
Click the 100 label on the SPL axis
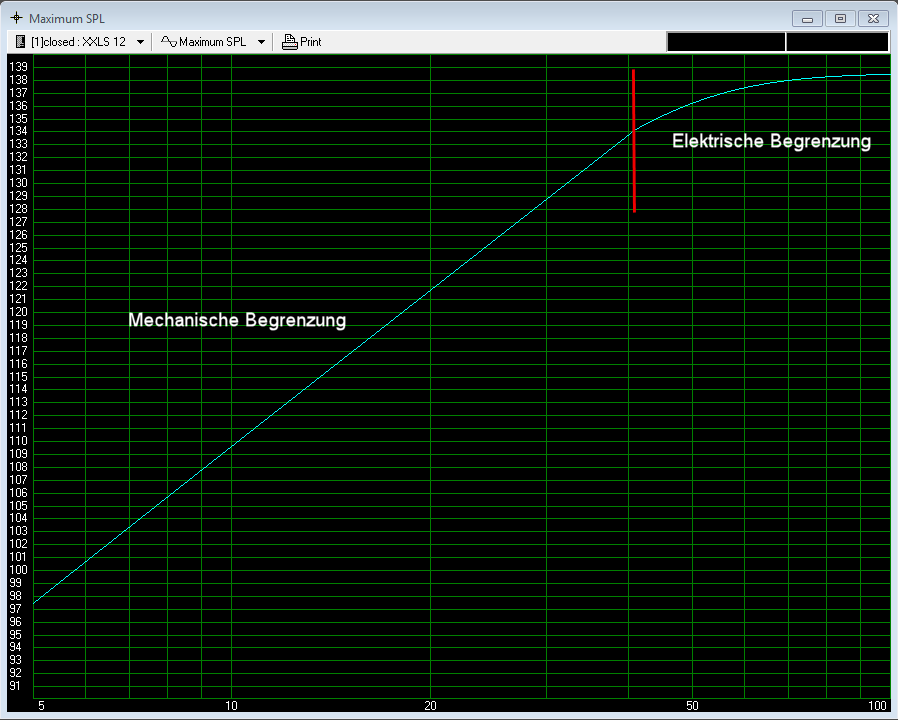click(18, 570)
